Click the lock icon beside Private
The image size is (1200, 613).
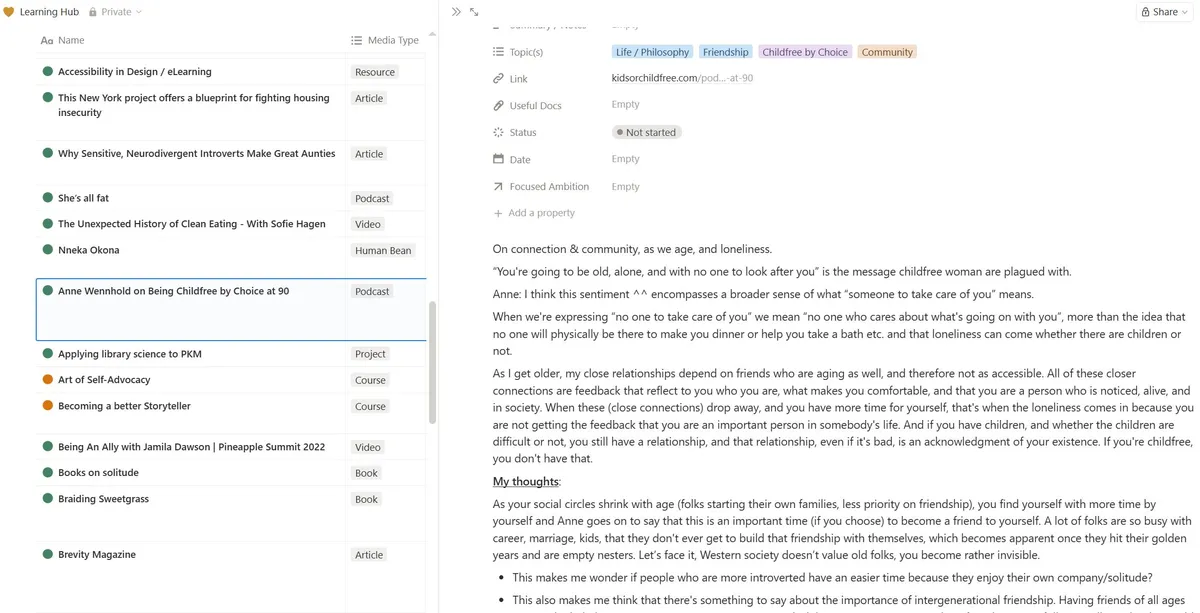click(93, 12)
